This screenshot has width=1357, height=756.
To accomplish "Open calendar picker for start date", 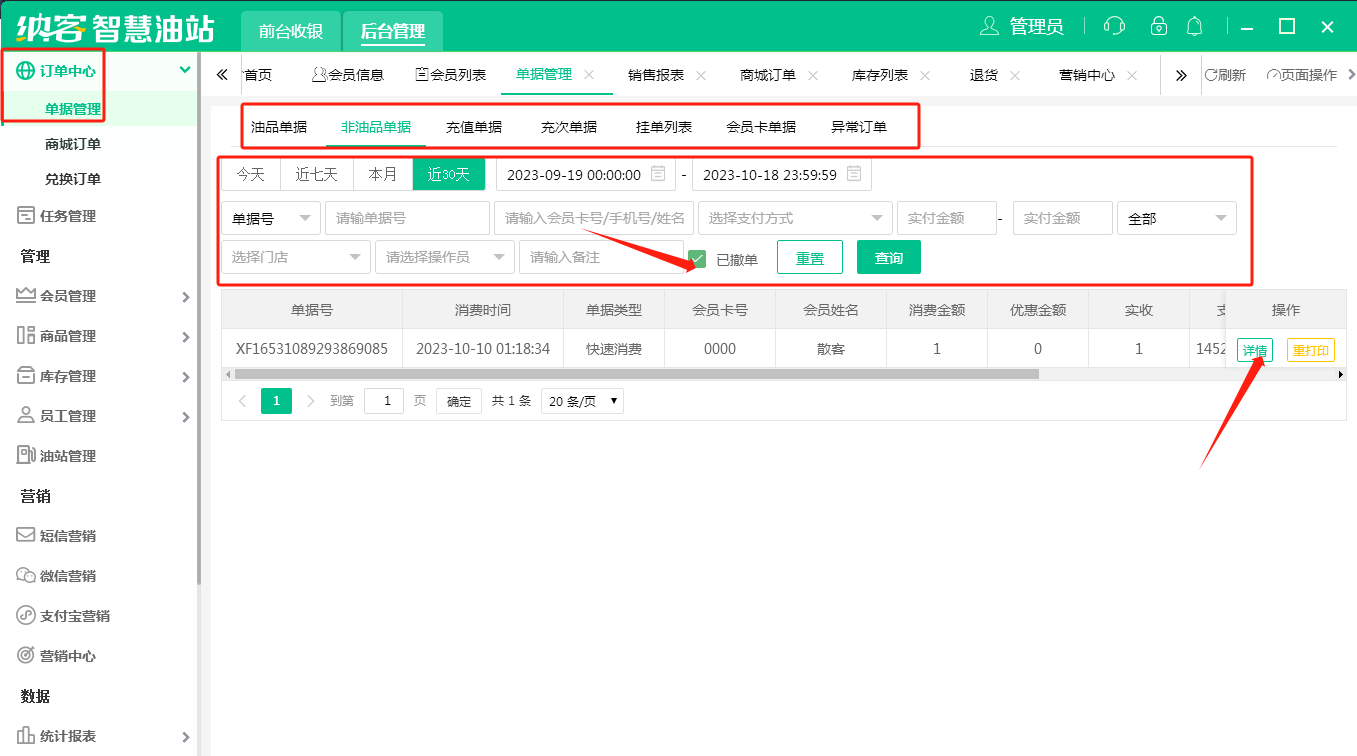I will click(658, 174).
